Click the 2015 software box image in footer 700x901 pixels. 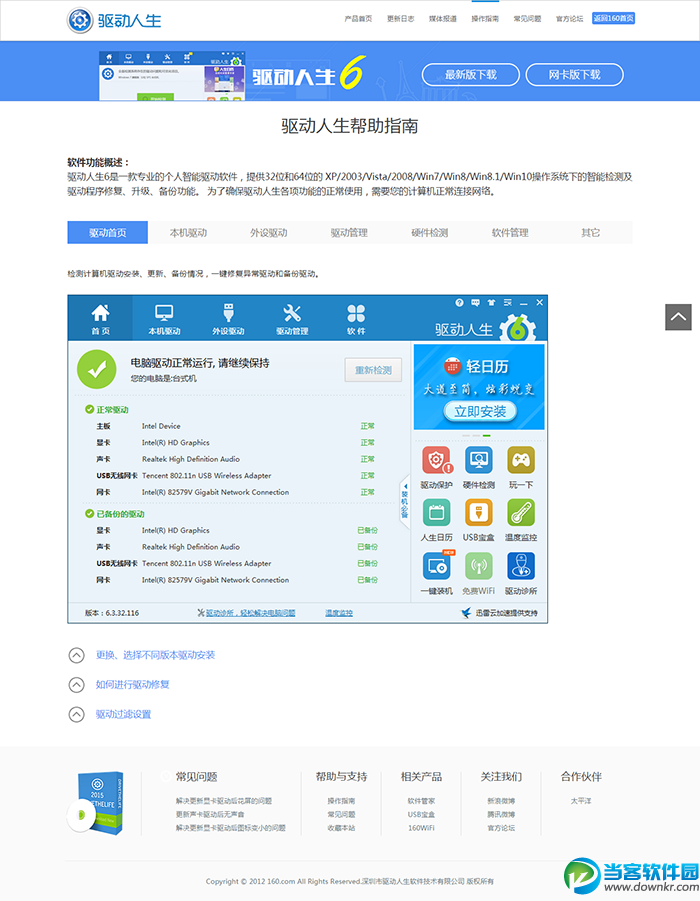(x=96, y=802)
